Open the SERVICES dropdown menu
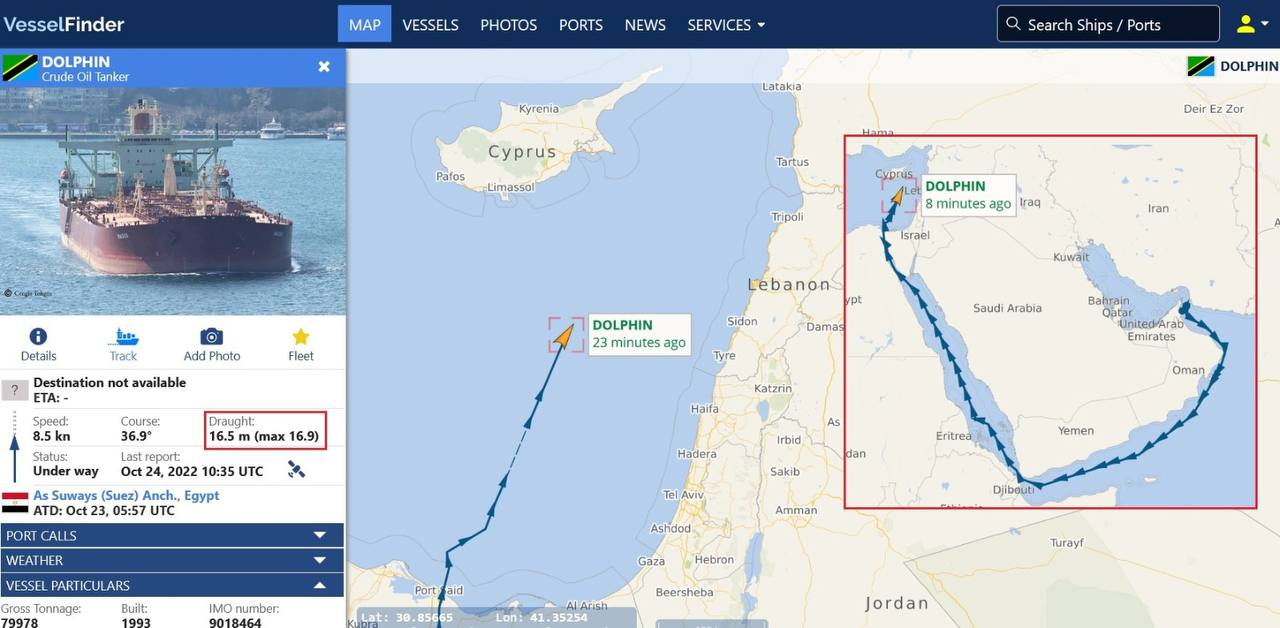Image resolution: width=1280 pixels, height=628 pixels. 727,25
